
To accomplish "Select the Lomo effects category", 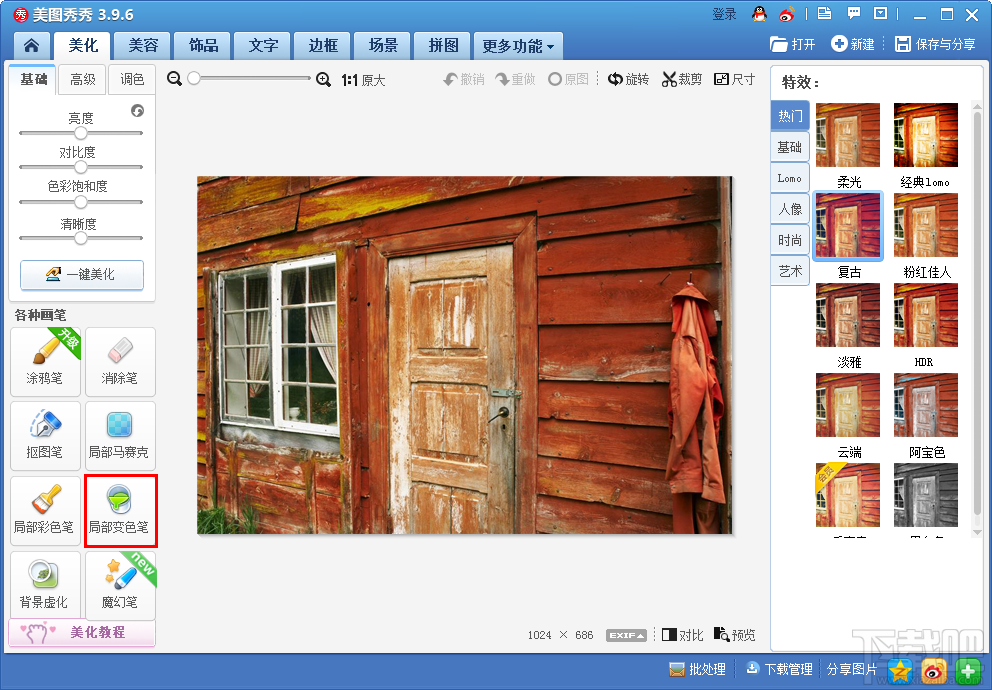I will pos(790,178).
